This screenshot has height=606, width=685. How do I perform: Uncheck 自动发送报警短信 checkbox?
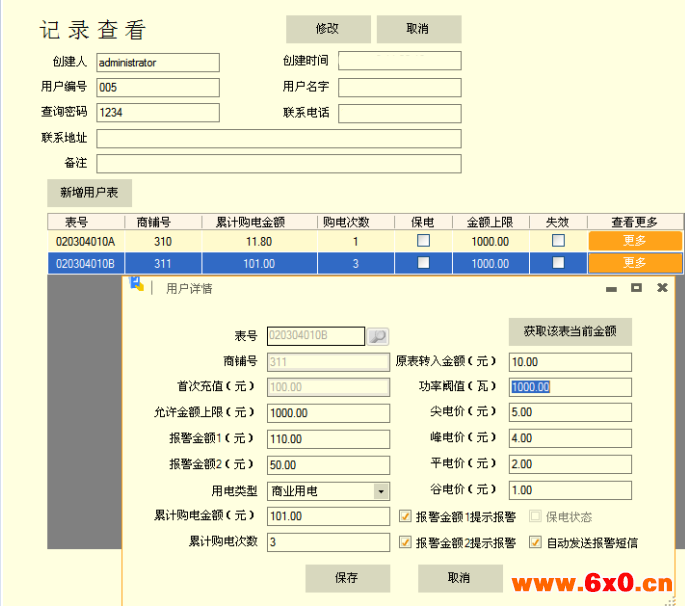535,542
